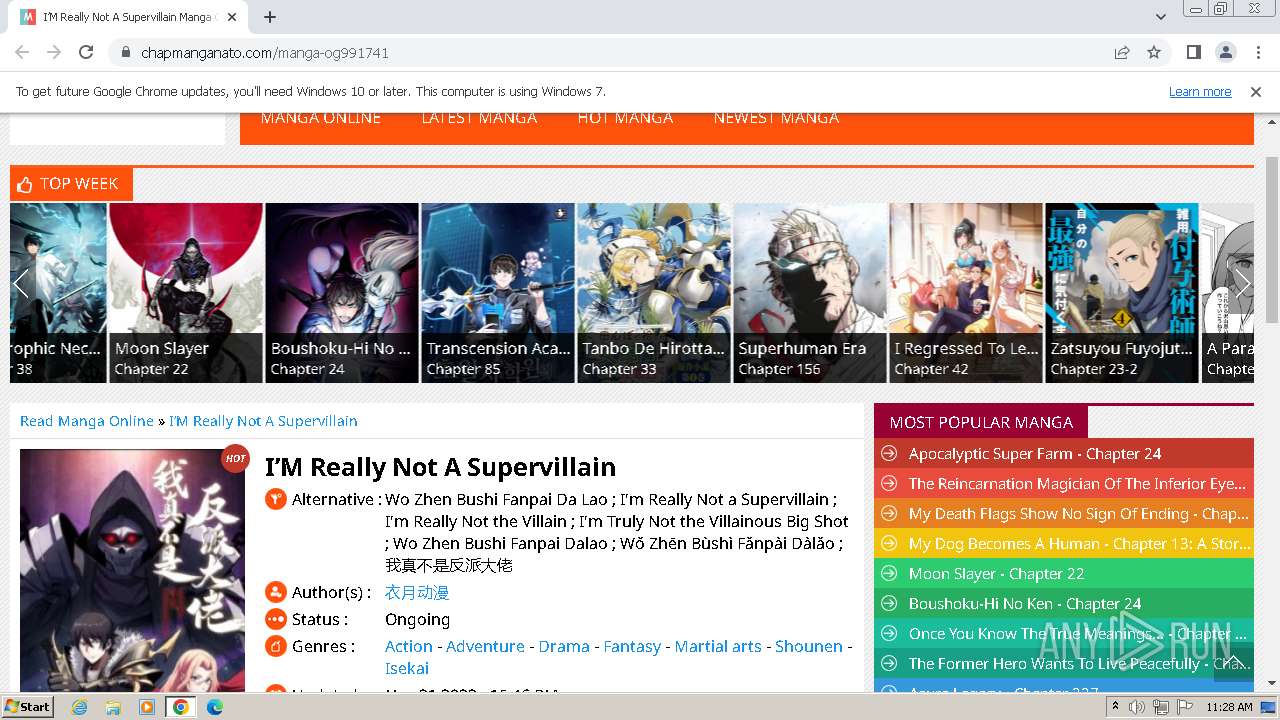Viewport: 1280px width, 720px height.
Task: Open the volume control in system tray
Action: 1137,707
